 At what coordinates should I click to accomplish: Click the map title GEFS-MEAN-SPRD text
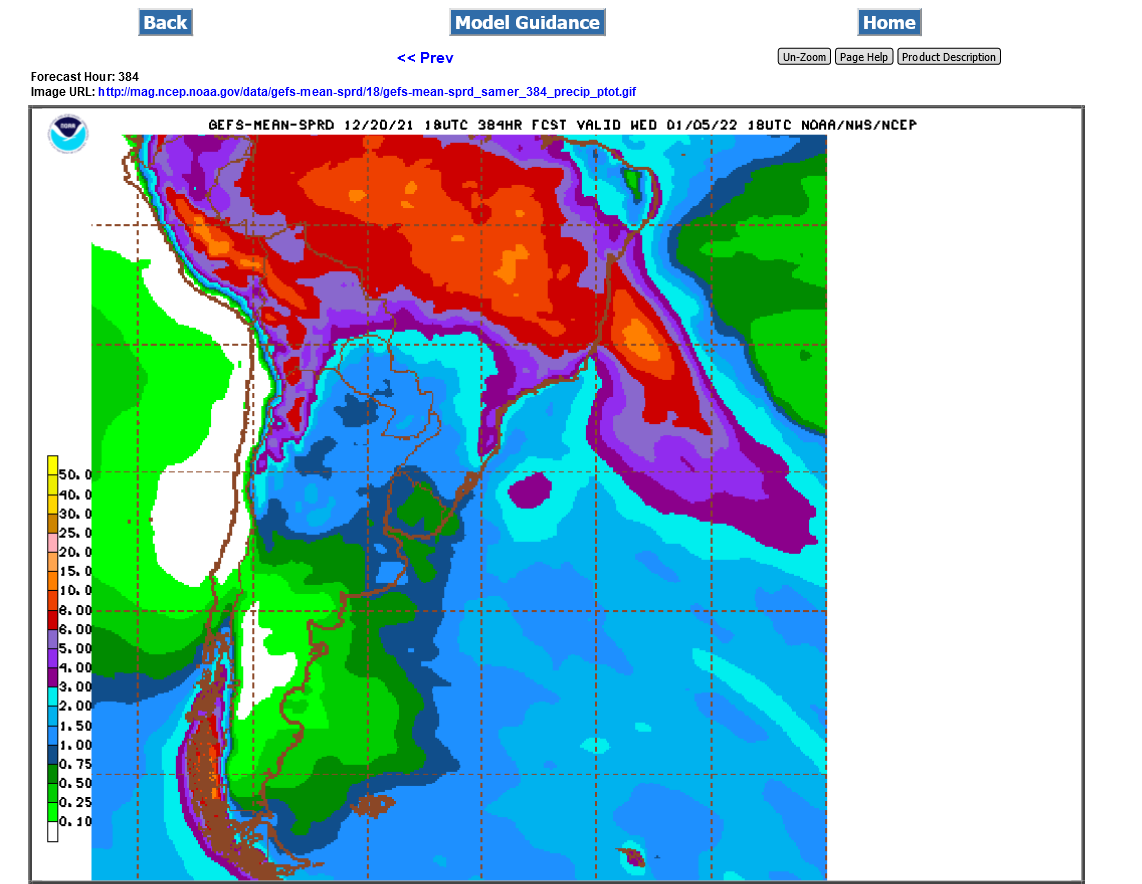271,125
